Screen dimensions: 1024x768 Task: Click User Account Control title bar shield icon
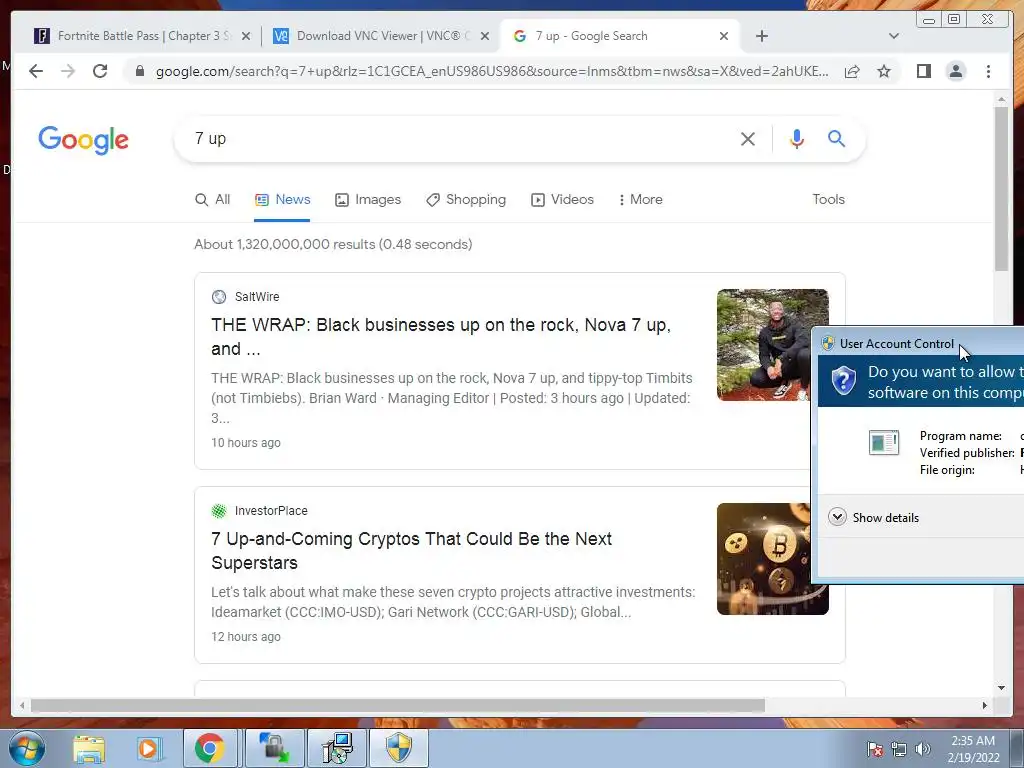pyautogui.click(x=828, y=344)
